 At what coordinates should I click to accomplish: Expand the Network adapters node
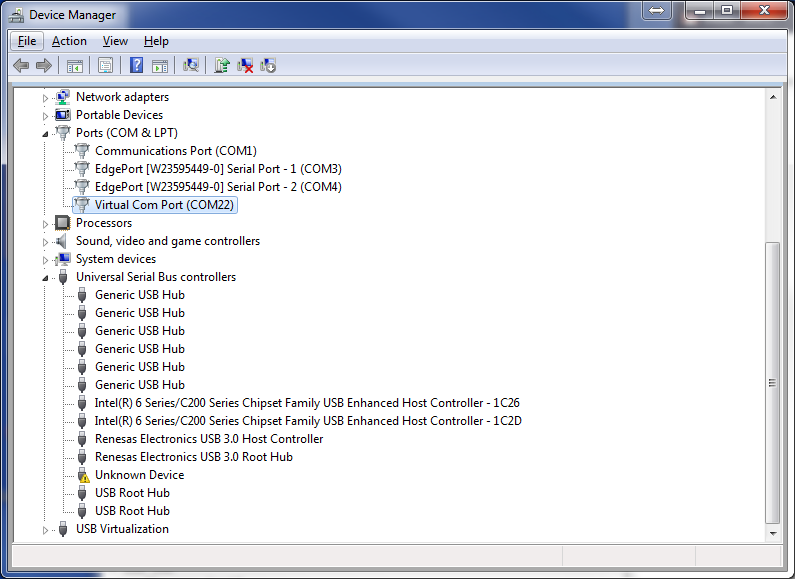(45, 98)
